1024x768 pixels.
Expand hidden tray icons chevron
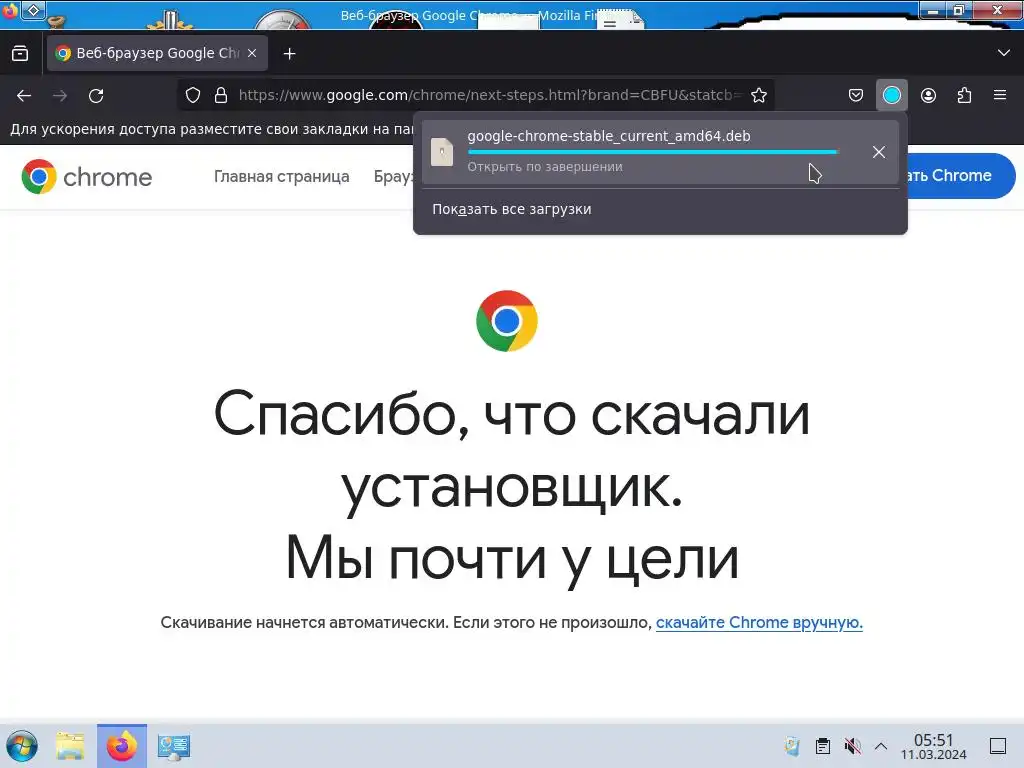pyautogui.click(x=880, y=746)
